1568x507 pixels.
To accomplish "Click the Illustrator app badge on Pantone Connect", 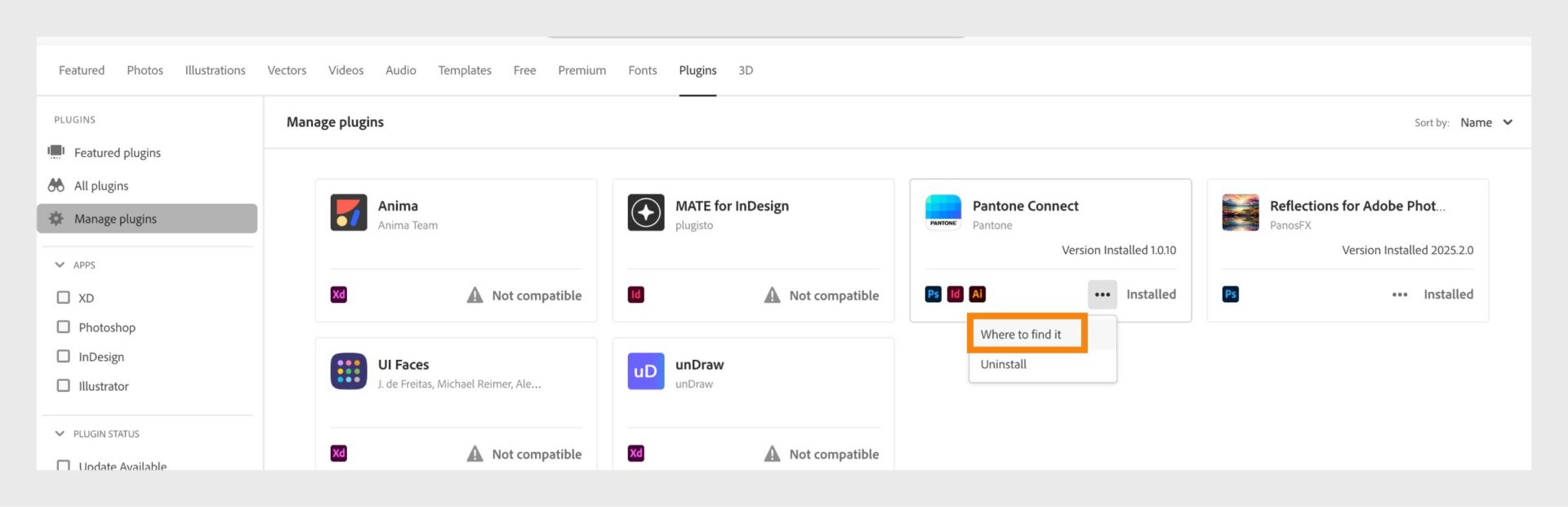I will coord(978,295).
